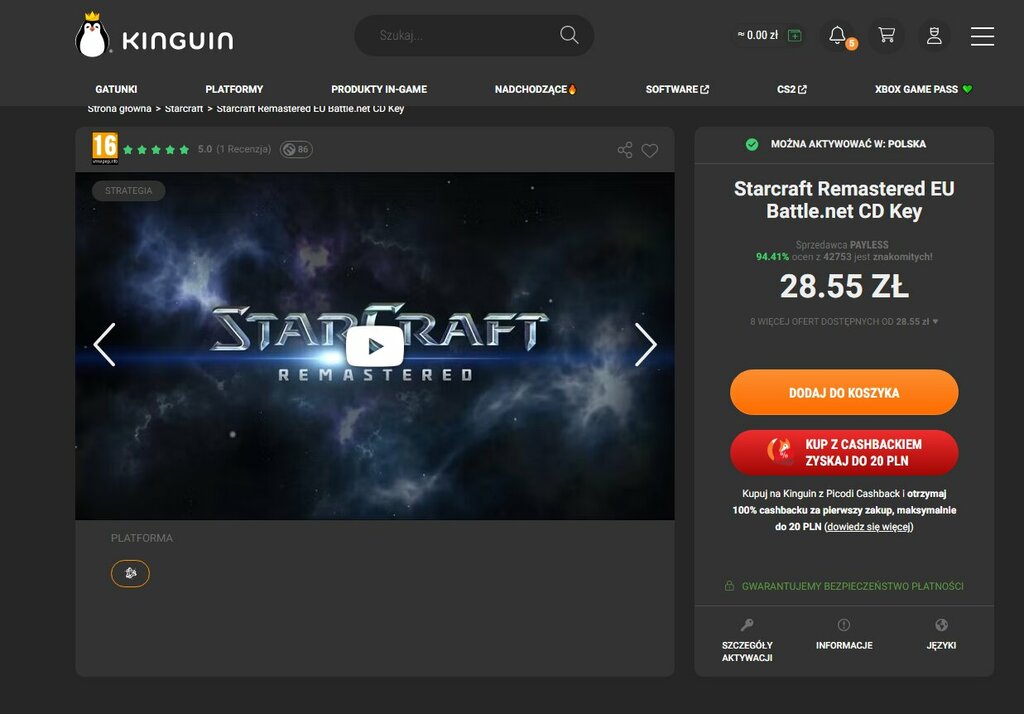1024x714 pixels.
Task: Show previous media with the left arrow
Action: pos(104,344)
